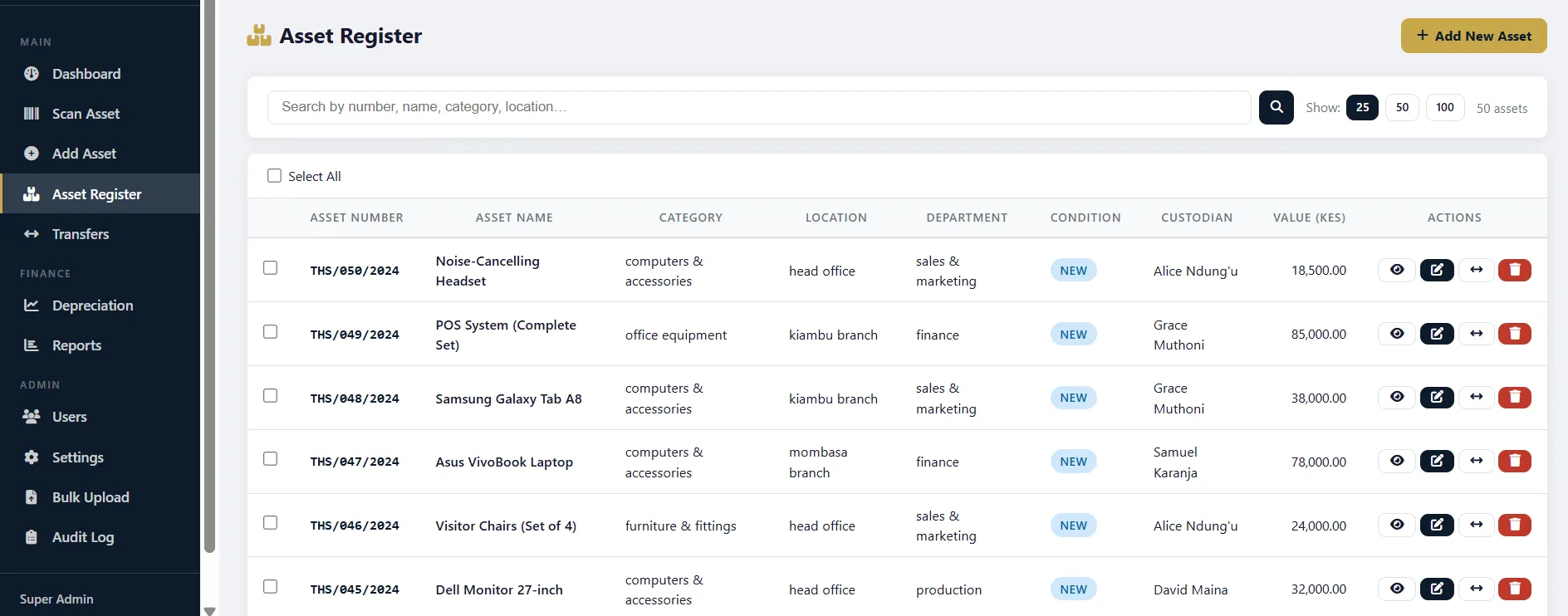The image size is (1568, 616).
Task: Click the Value (KES) column header
Action: pos(1309,218)
